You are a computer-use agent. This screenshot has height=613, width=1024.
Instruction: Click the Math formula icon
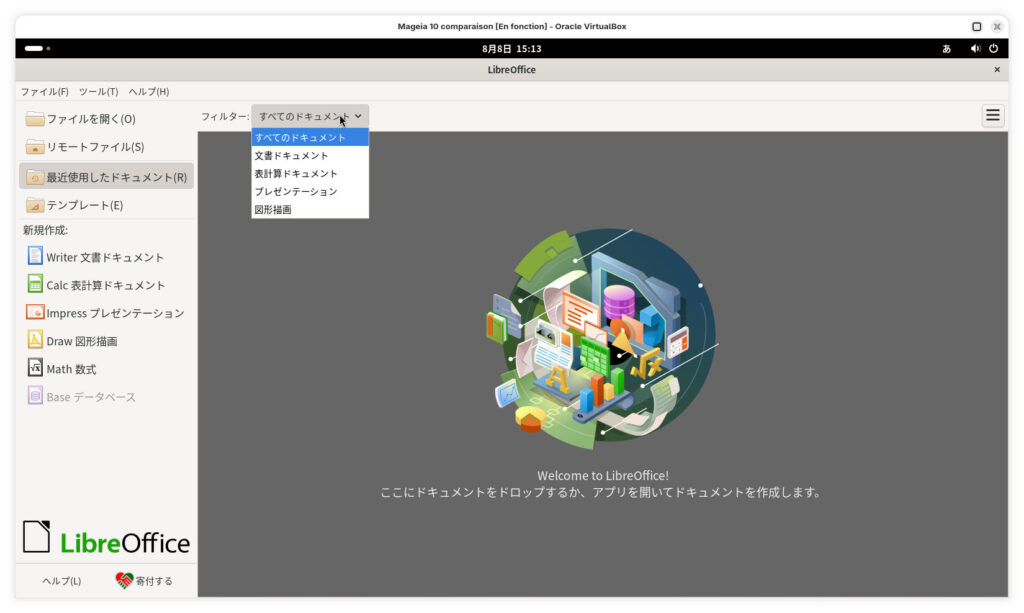35,368
